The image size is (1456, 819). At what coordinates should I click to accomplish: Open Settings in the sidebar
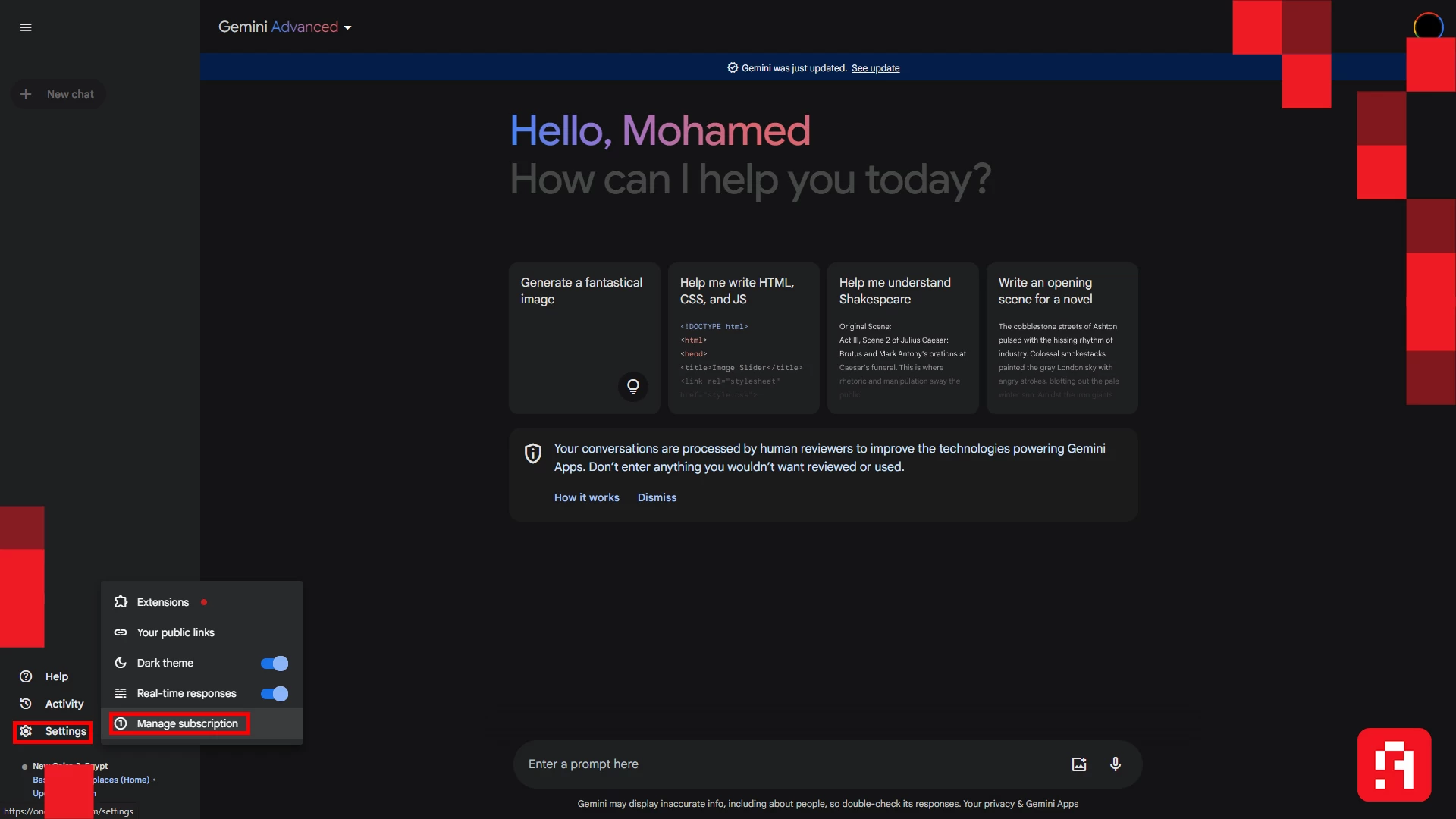pos(53,731)
